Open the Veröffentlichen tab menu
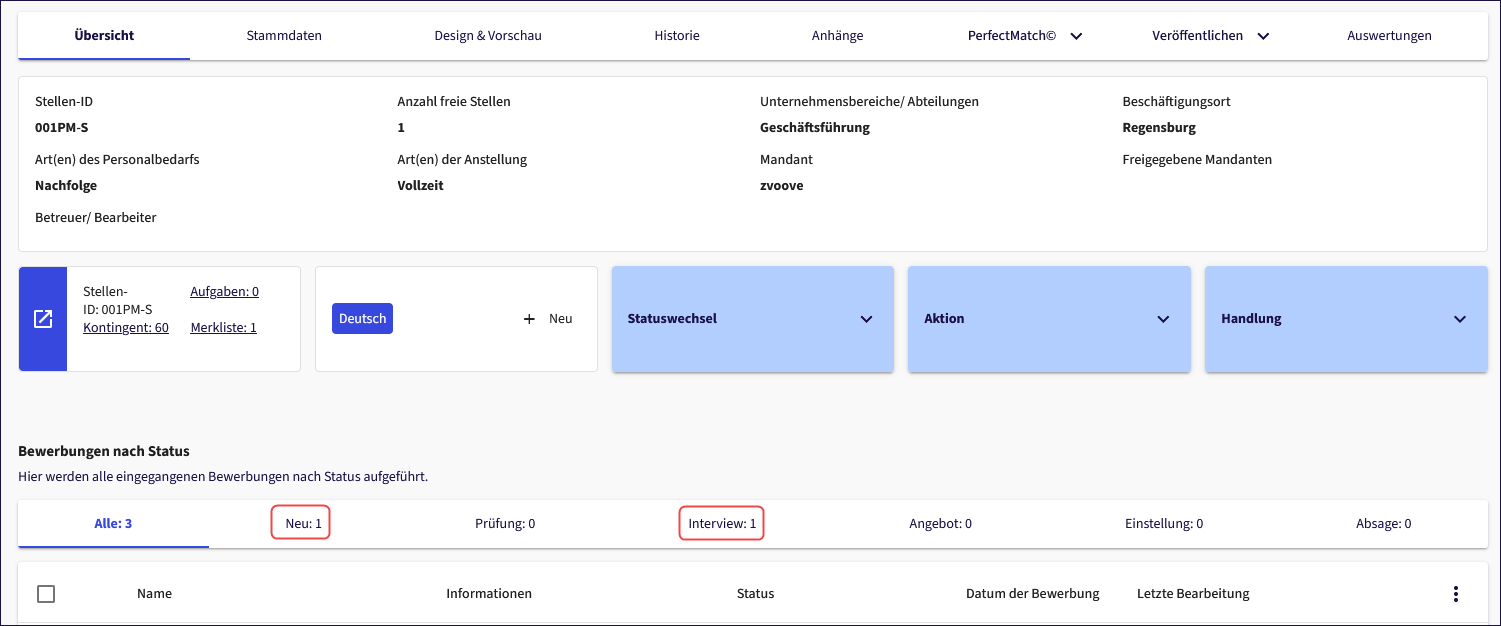 1210,36
